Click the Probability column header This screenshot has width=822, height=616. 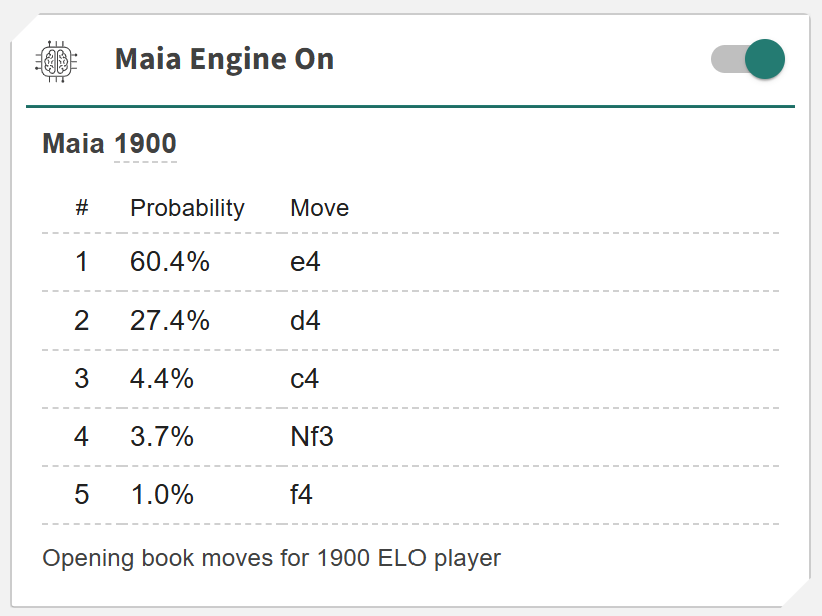[x=187, y=208]
